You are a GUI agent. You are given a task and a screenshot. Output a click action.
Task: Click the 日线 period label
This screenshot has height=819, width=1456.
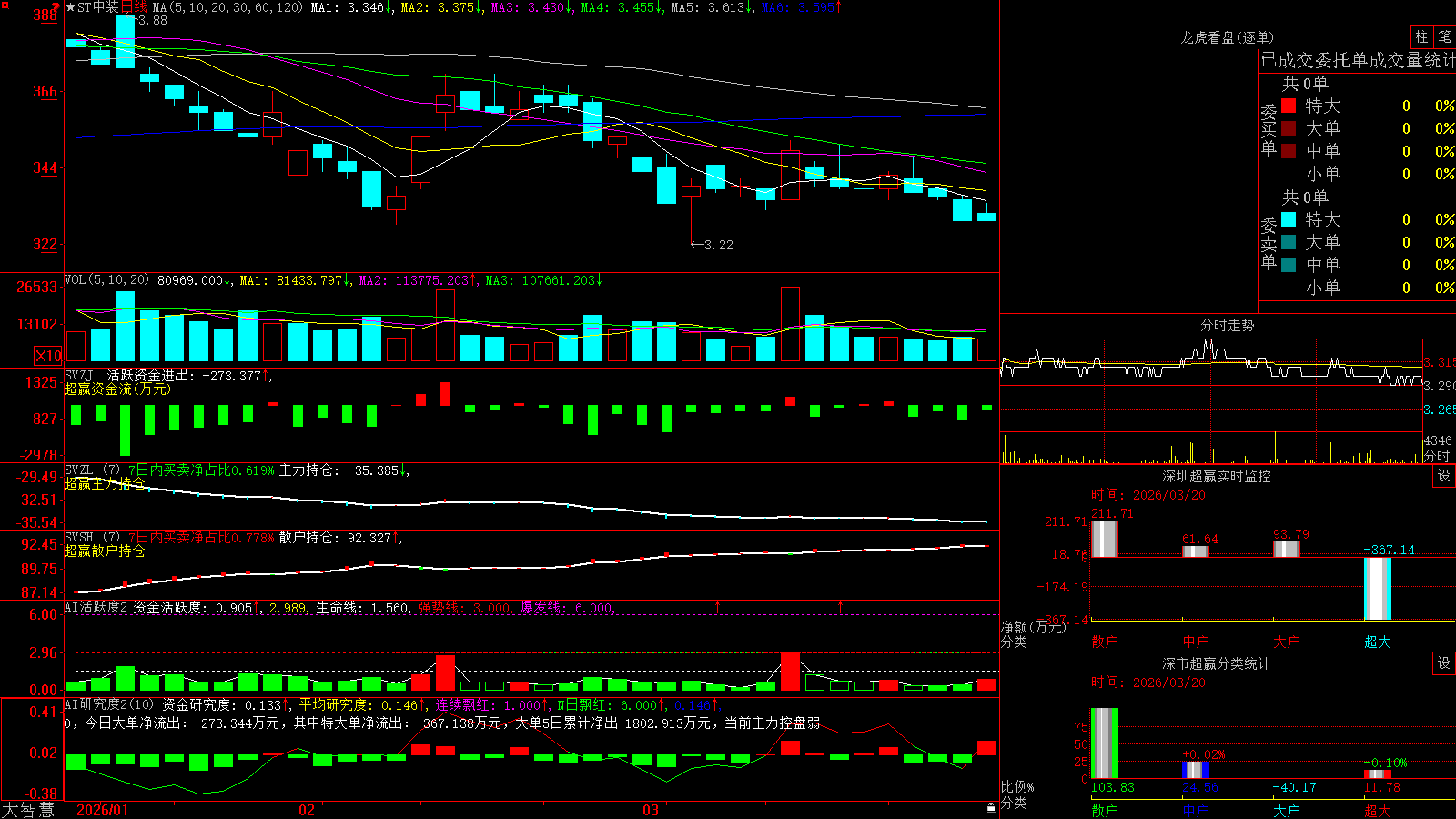134,7
